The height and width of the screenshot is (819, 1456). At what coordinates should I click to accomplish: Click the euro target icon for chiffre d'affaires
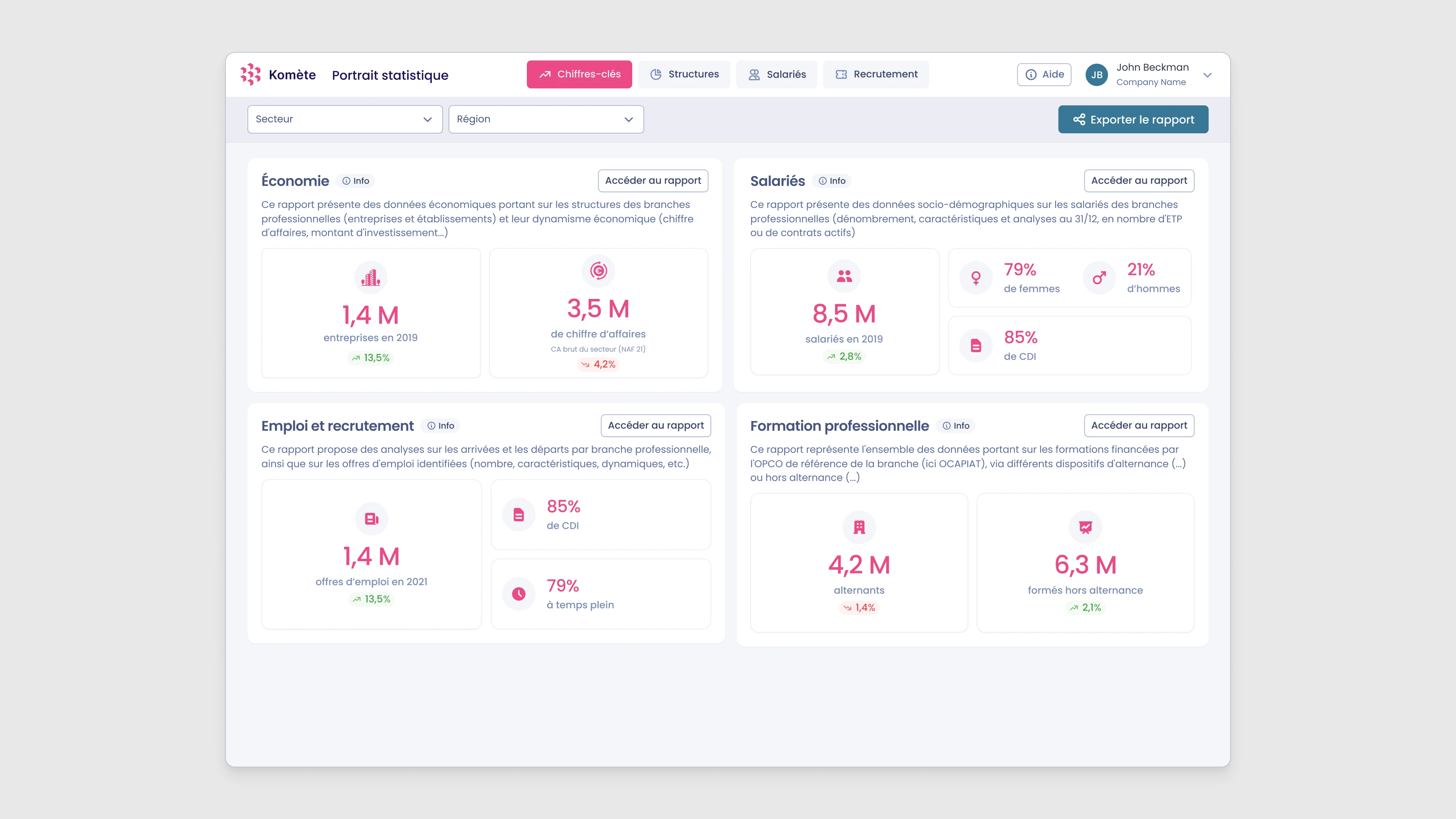click(x=598, y=271)
